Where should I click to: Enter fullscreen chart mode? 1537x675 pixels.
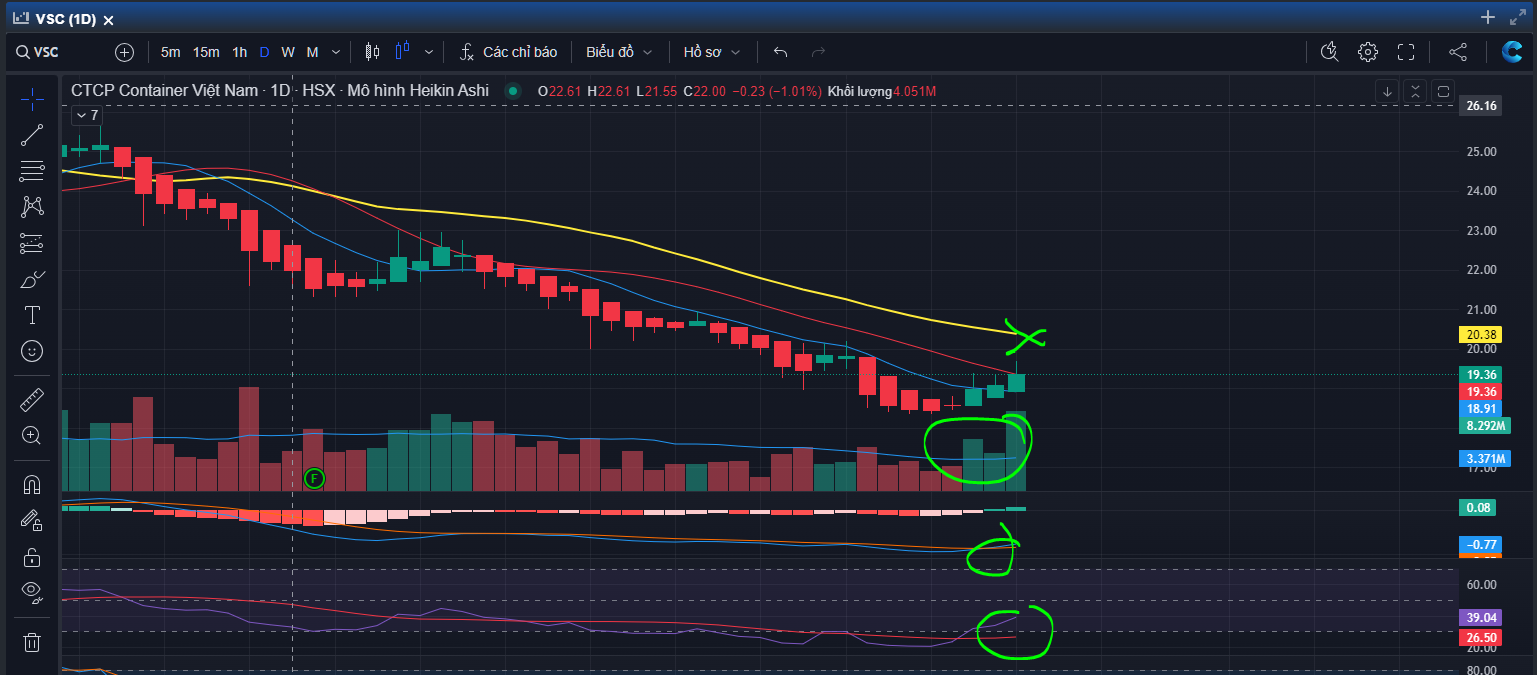pyautogui.click(x=1406, y=52)
